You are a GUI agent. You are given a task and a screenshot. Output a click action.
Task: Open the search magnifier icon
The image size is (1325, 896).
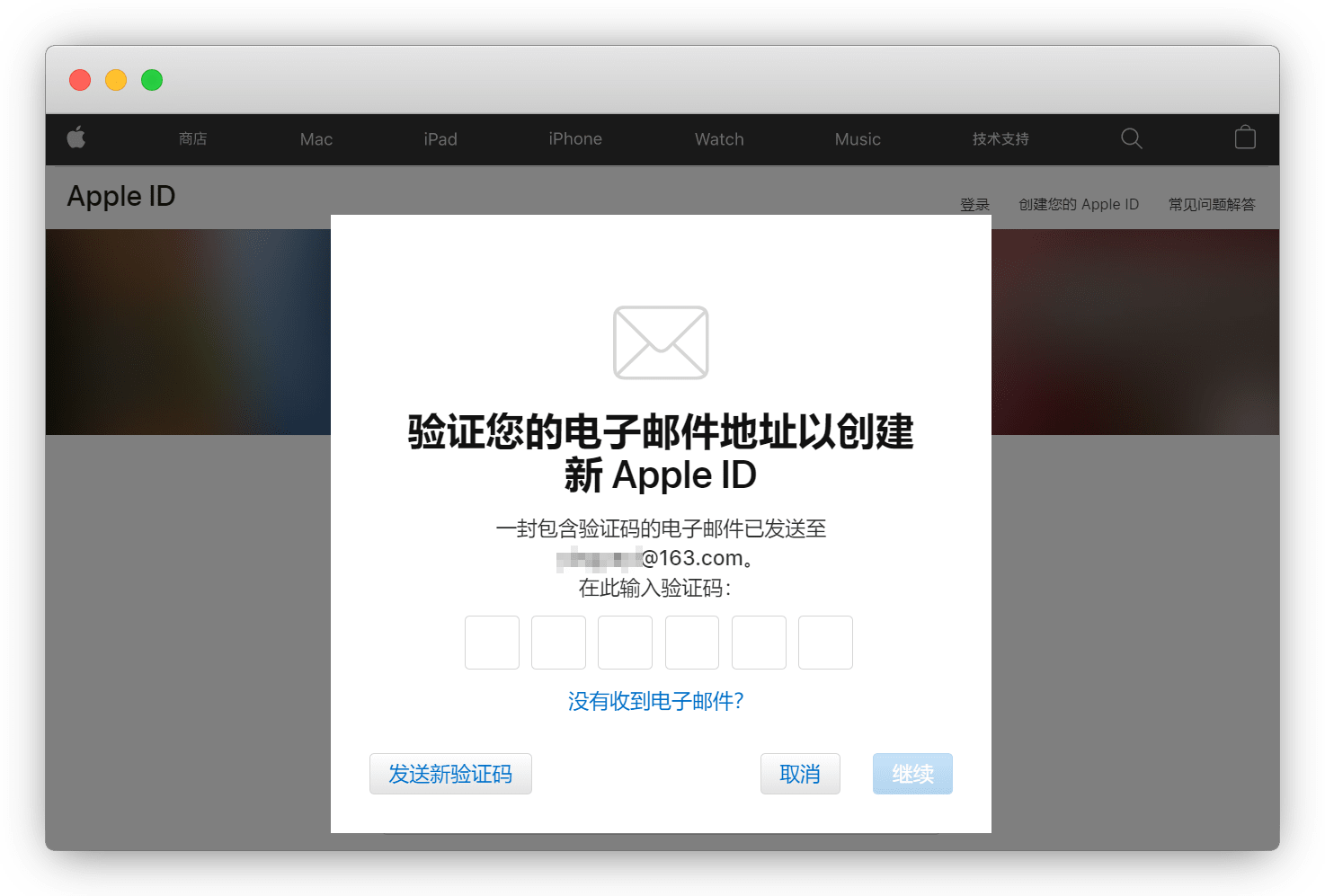pos(1131,138)
